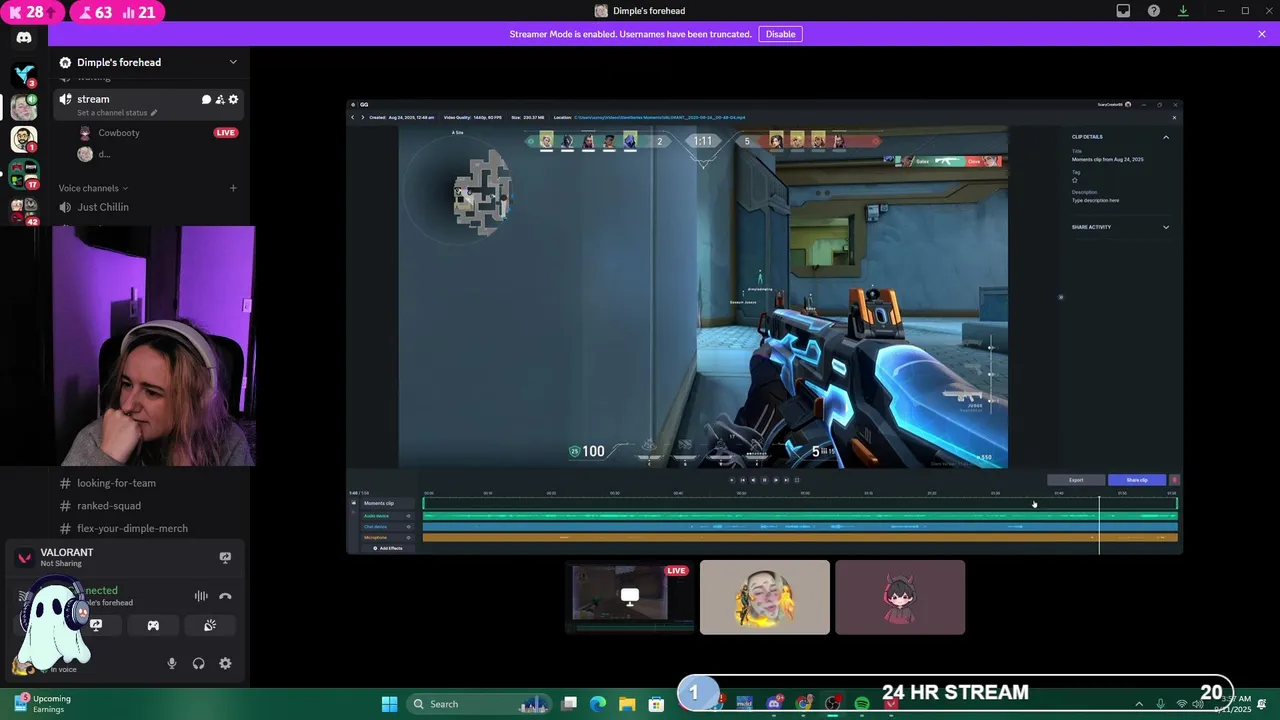Screen dimensions: 1280x720
Task: Click the red delete clip icon
Action: tap(1174, 480)
